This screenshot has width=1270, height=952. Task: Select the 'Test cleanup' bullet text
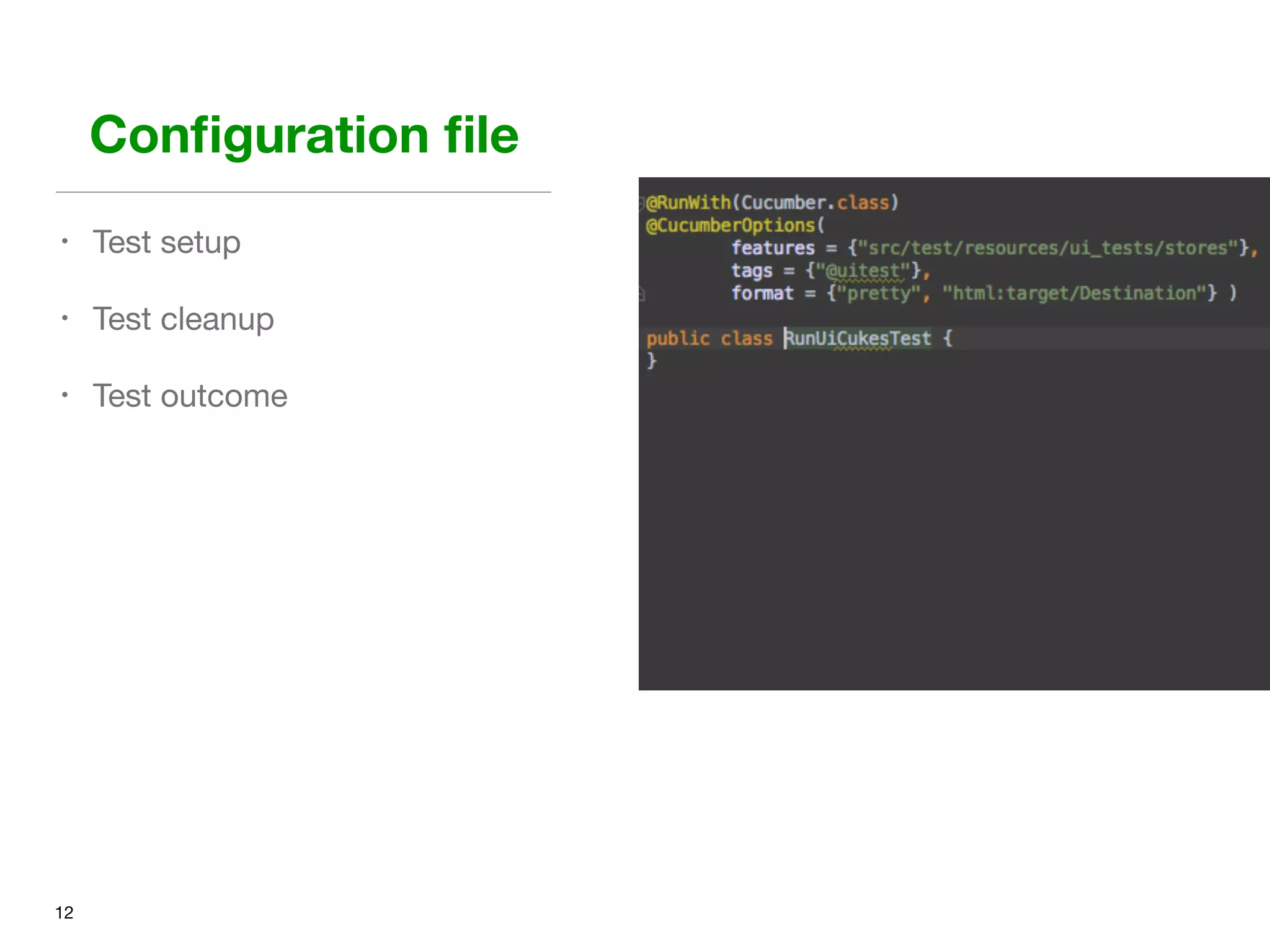(x=183, y=319)
